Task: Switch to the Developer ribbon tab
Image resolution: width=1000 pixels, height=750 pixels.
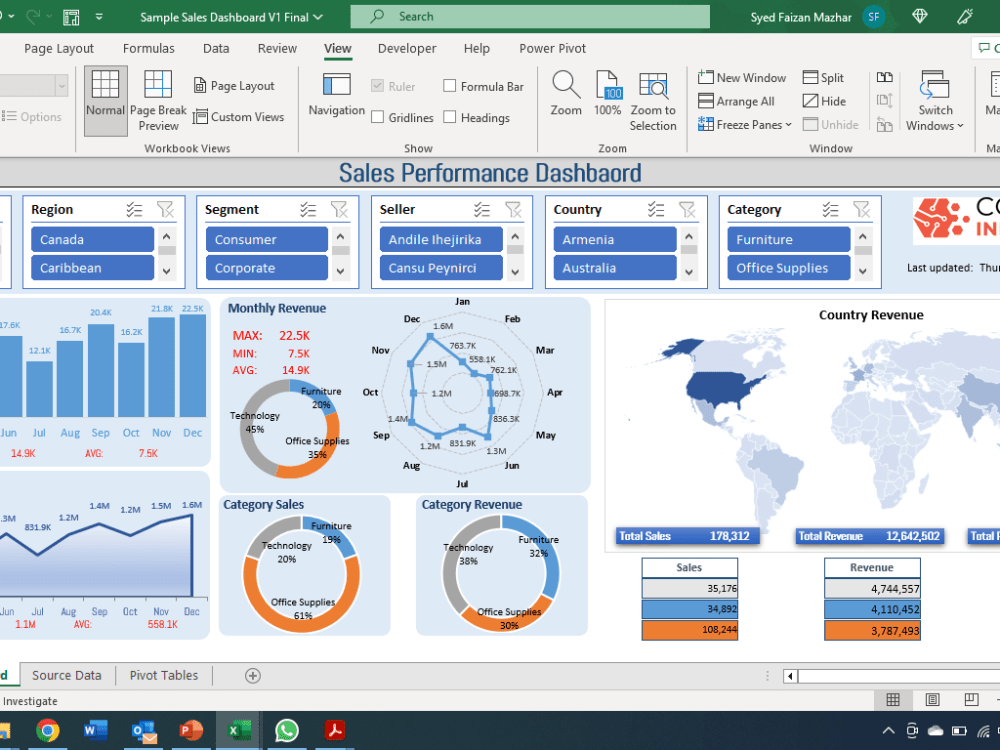Action: tap(406, 48)
